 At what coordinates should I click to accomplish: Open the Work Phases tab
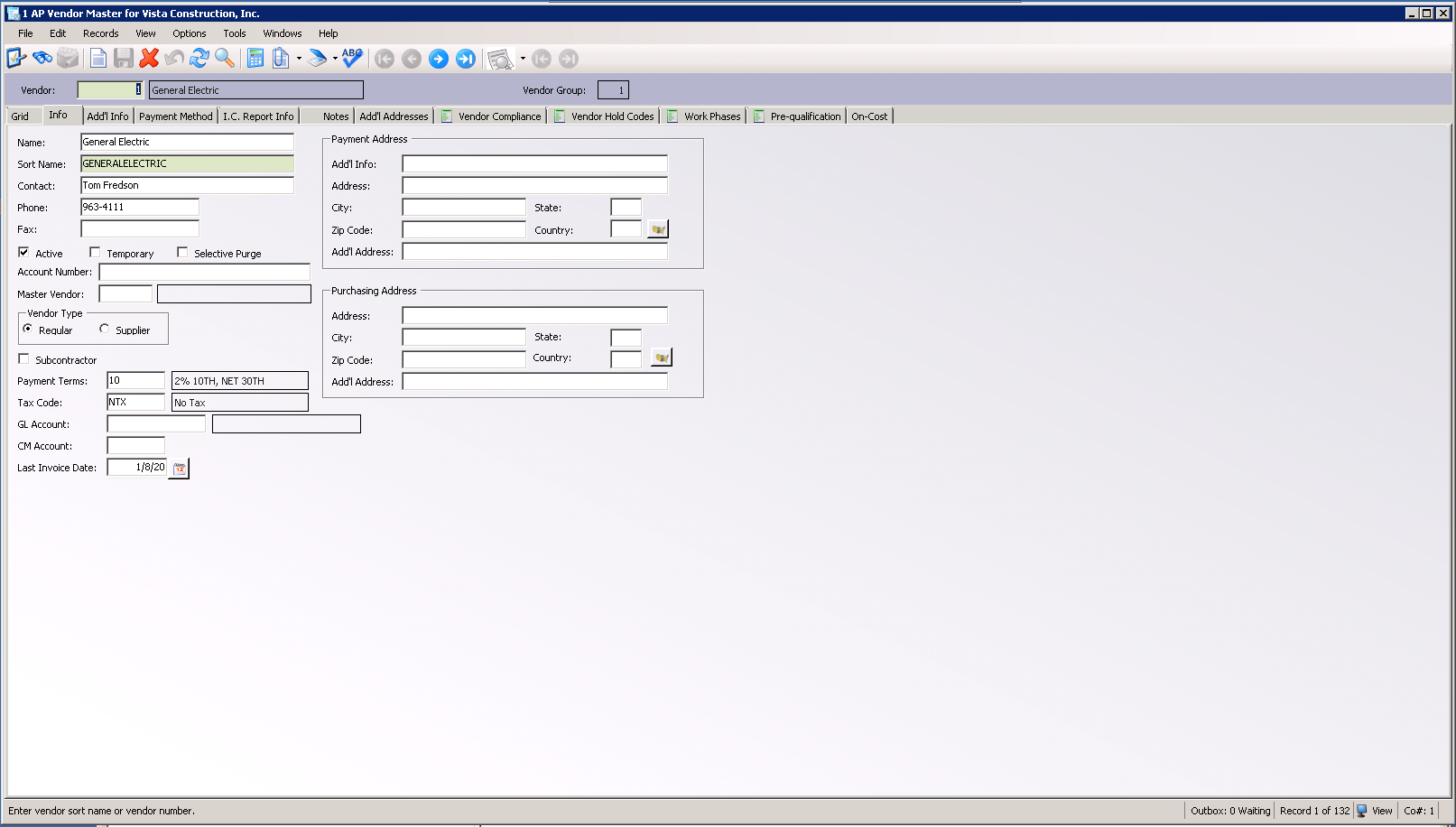point(705,116)
